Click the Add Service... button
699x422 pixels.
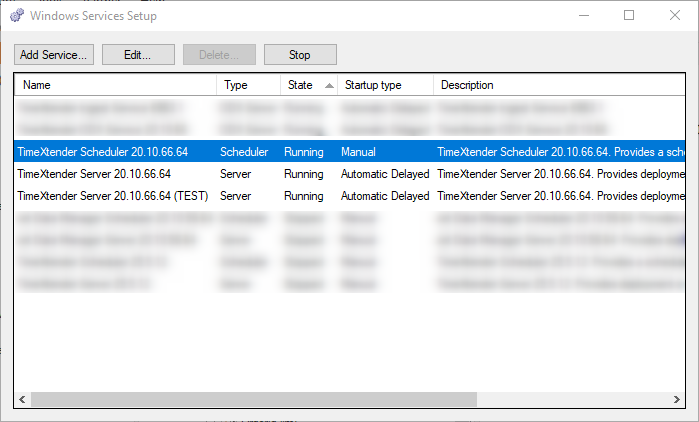[53, 54]
